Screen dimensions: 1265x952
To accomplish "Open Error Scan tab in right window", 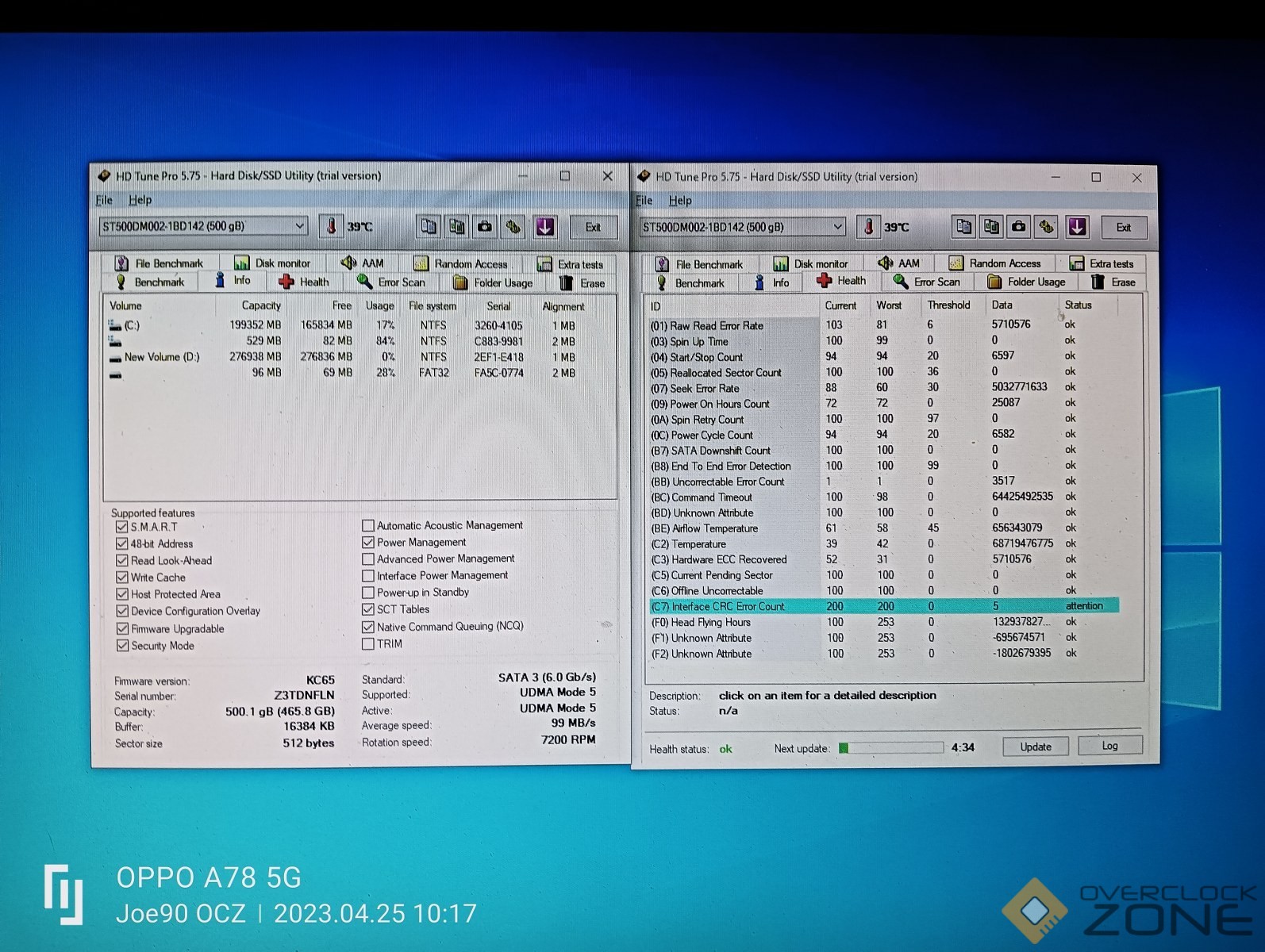I will [927, 282].
